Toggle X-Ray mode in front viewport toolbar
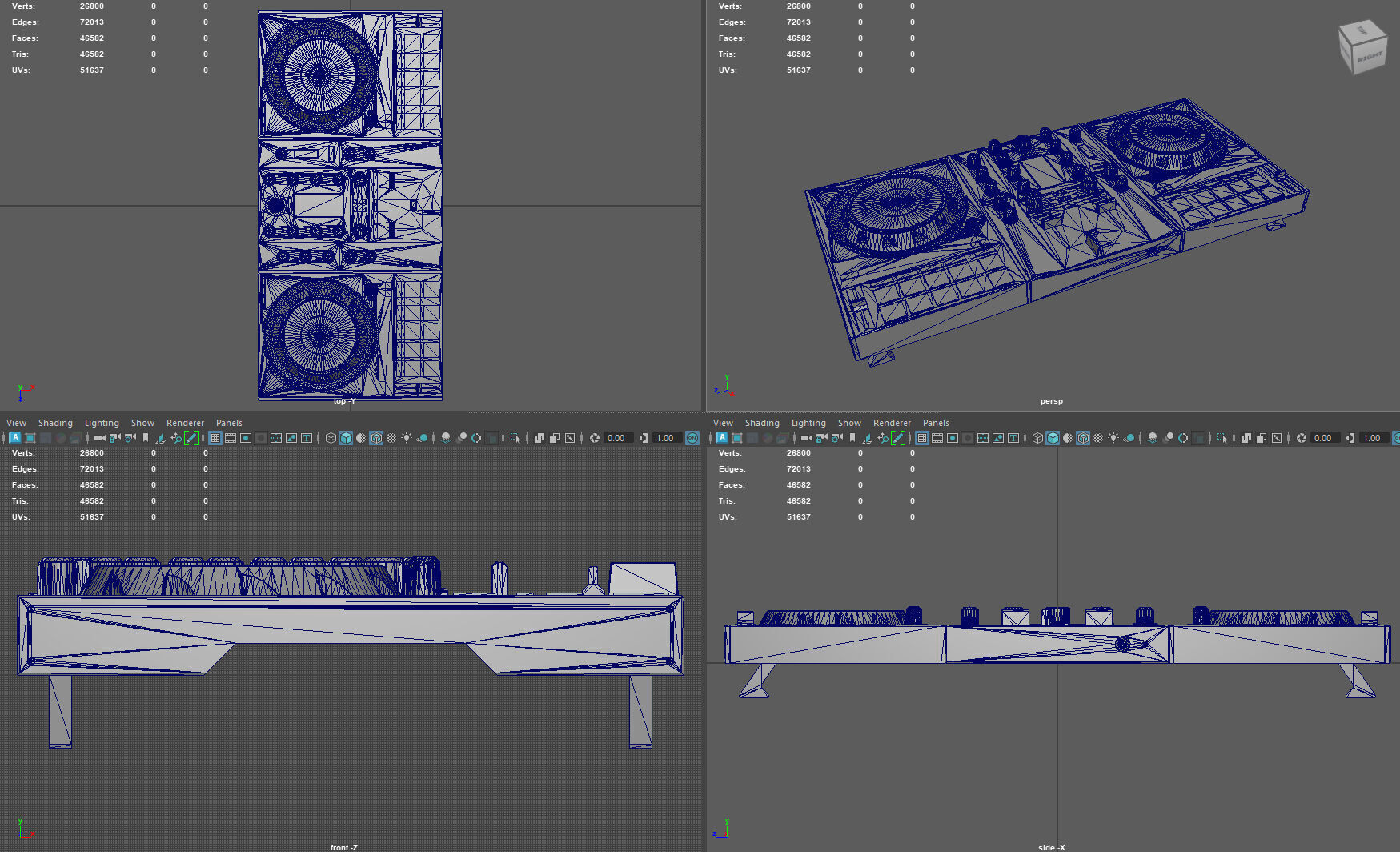This screenshot has height=852, width=1400. pos(539,438)
